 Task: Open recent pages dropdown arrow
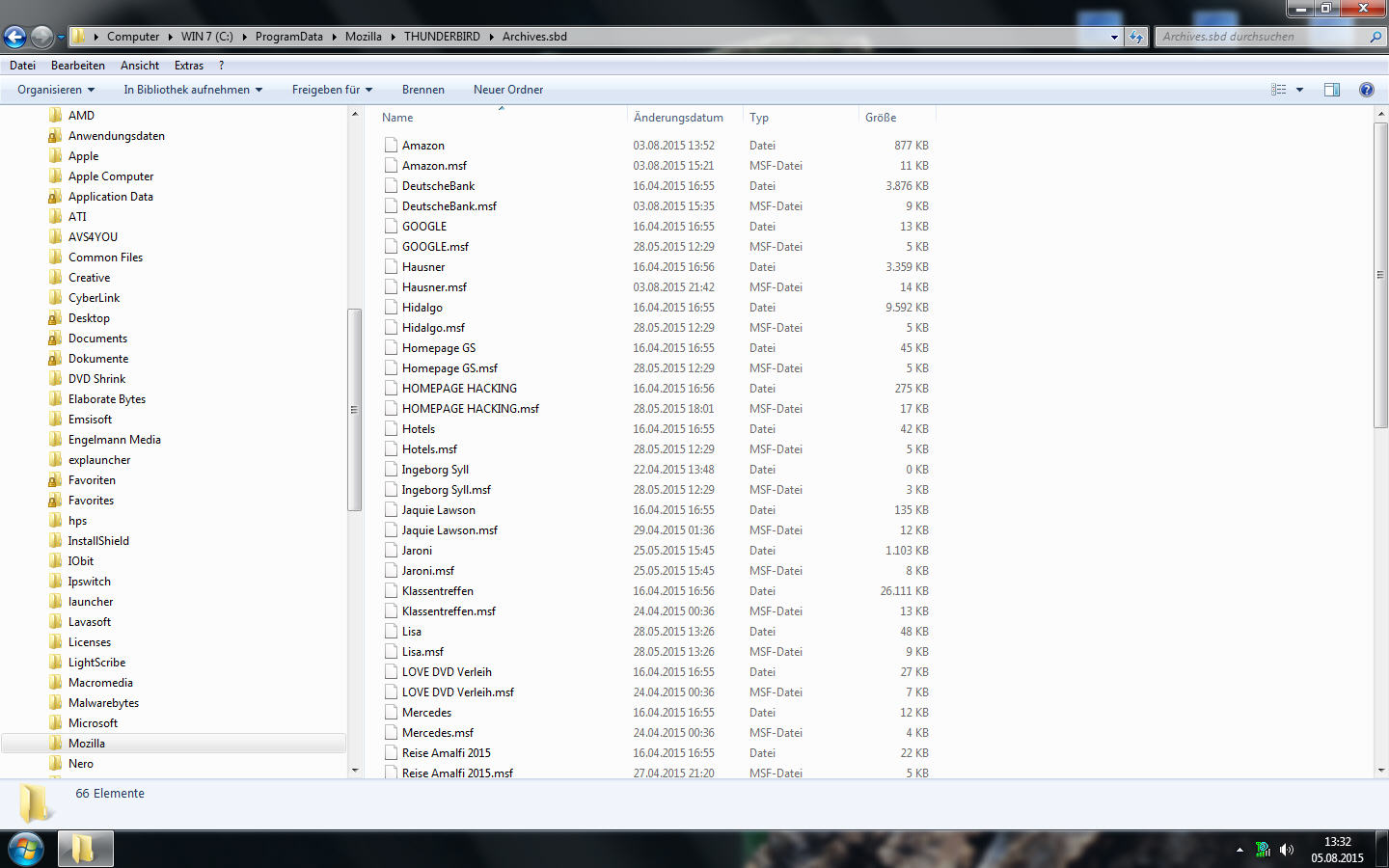(60, 38)
